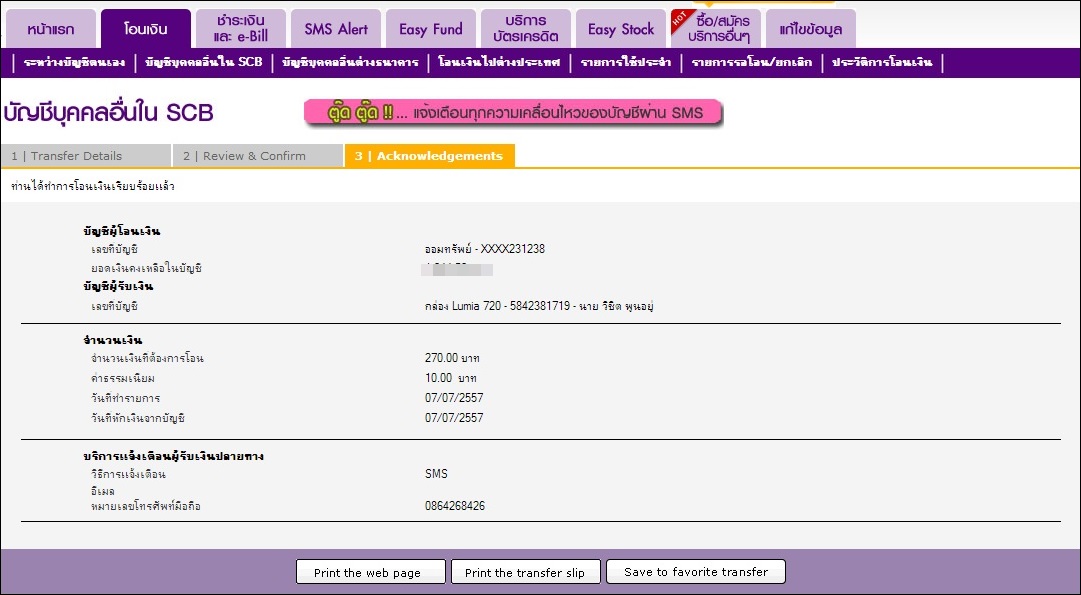Click the บริการแจ้งเตือนผู้รับเงินปลายทาง heading
The image size is (1081, 595).
pos(174,456)
